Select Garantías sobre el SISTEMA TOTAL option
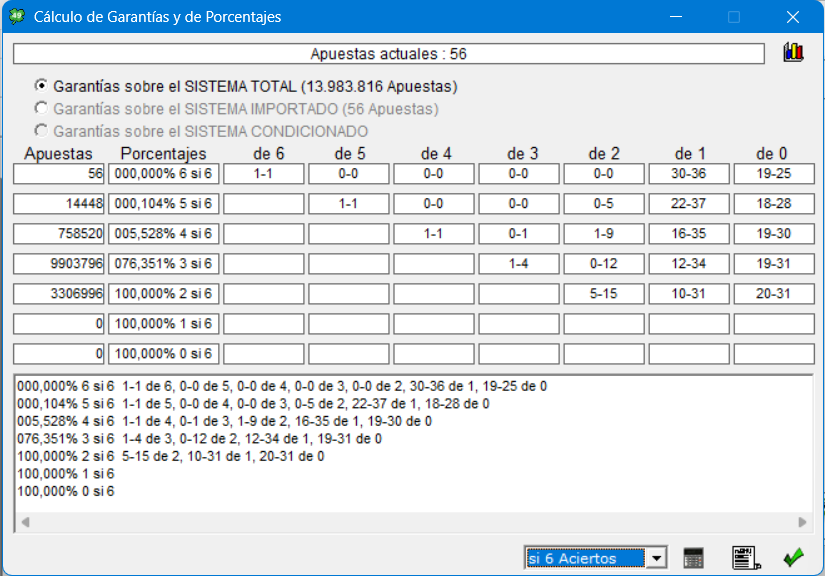This screenshot has height=576, width=825. pyautogui.click(x=246, y=86)
